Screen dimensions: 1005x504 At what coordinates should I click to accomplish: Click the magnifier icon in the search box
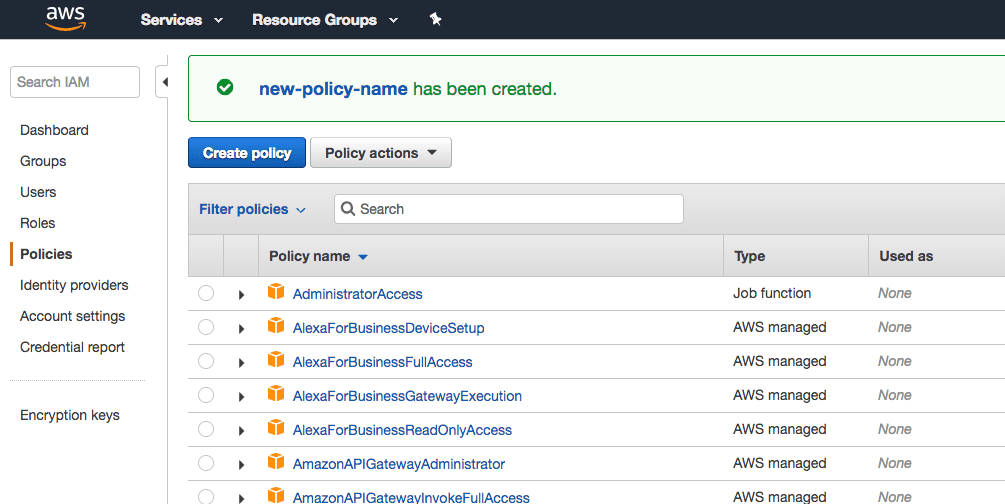coord(348,209)
